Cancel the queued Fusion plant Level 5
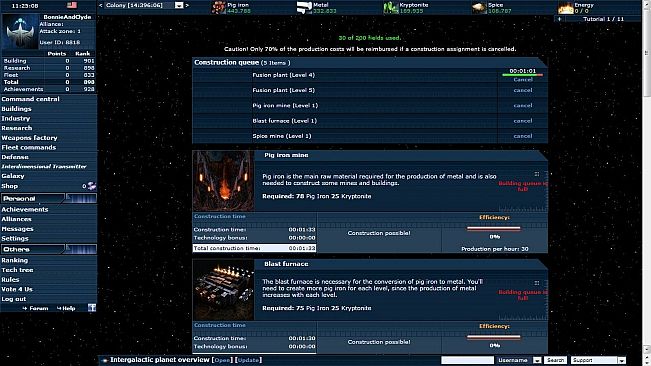The width and height of the screenshot is (651, 366). [523, 90]
